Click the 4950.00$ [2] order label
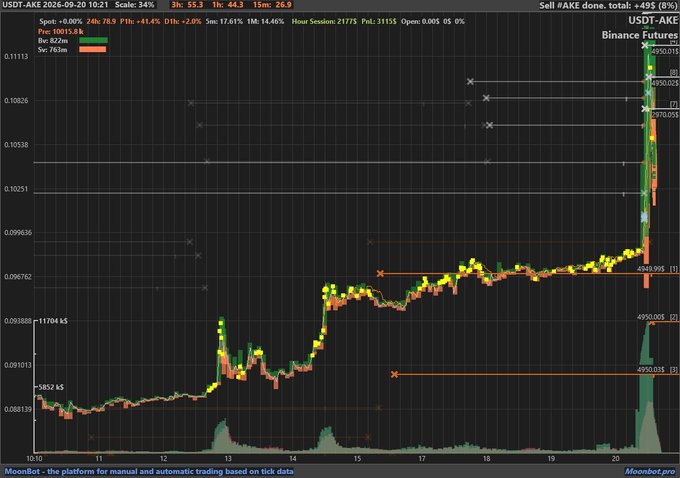Screen dimensions: 680x478 (x=657, y=317)
